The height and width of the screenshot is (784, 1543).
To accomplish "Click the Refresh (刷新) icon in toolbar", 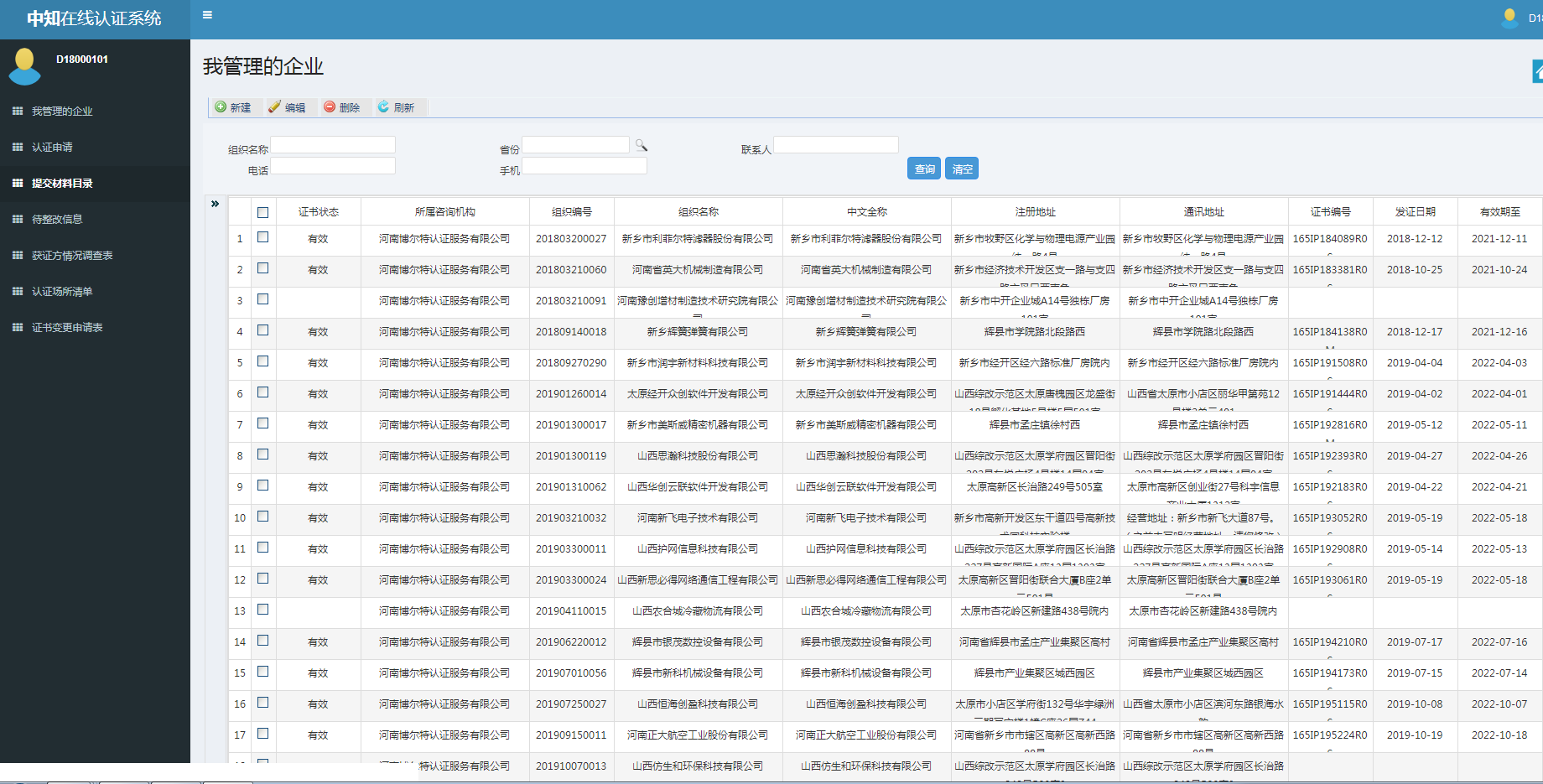I will (x=383, y=107).
